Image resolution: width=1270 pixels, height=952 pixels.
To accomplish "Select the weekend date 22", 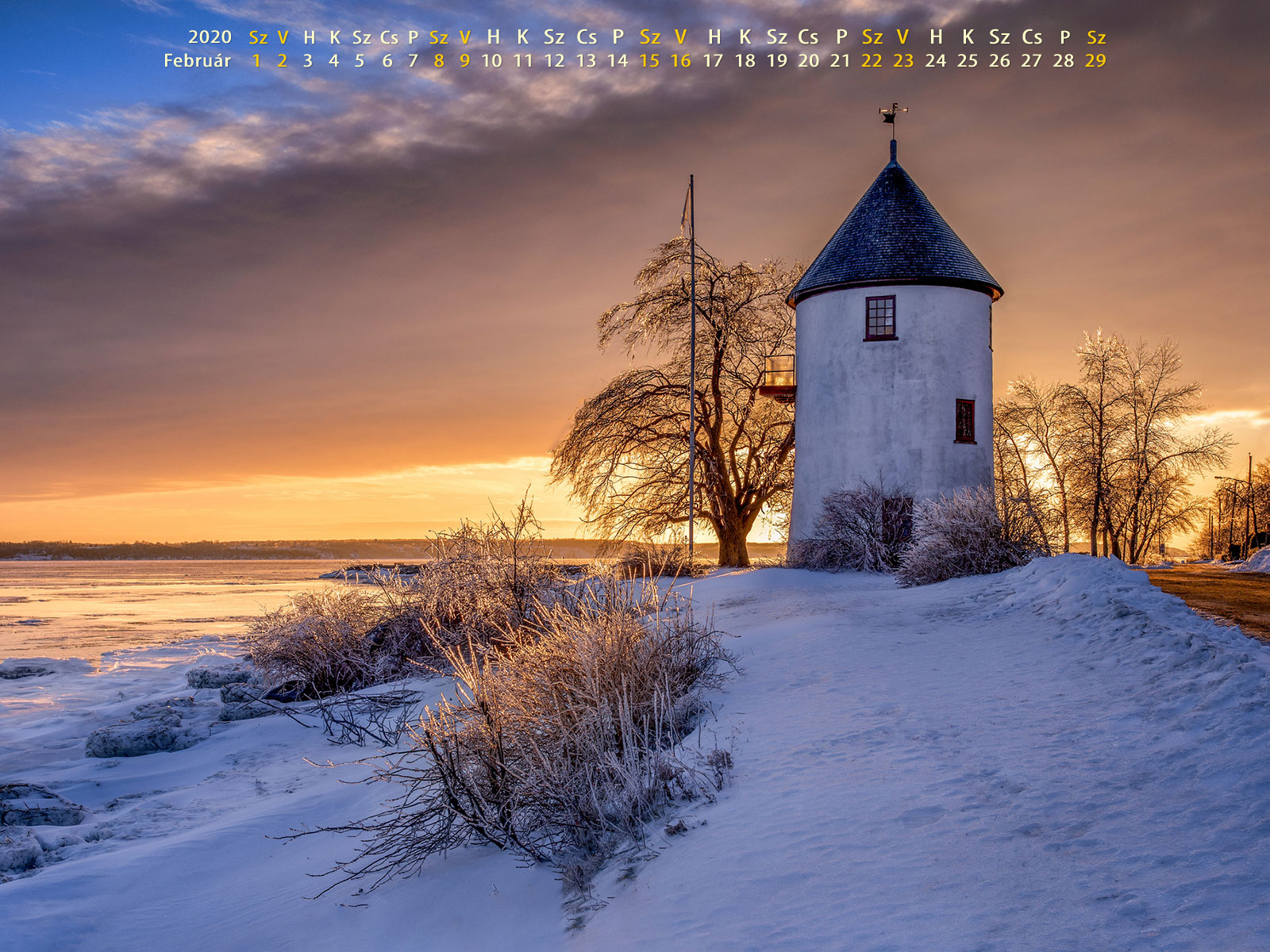I will tap(871, 59).
